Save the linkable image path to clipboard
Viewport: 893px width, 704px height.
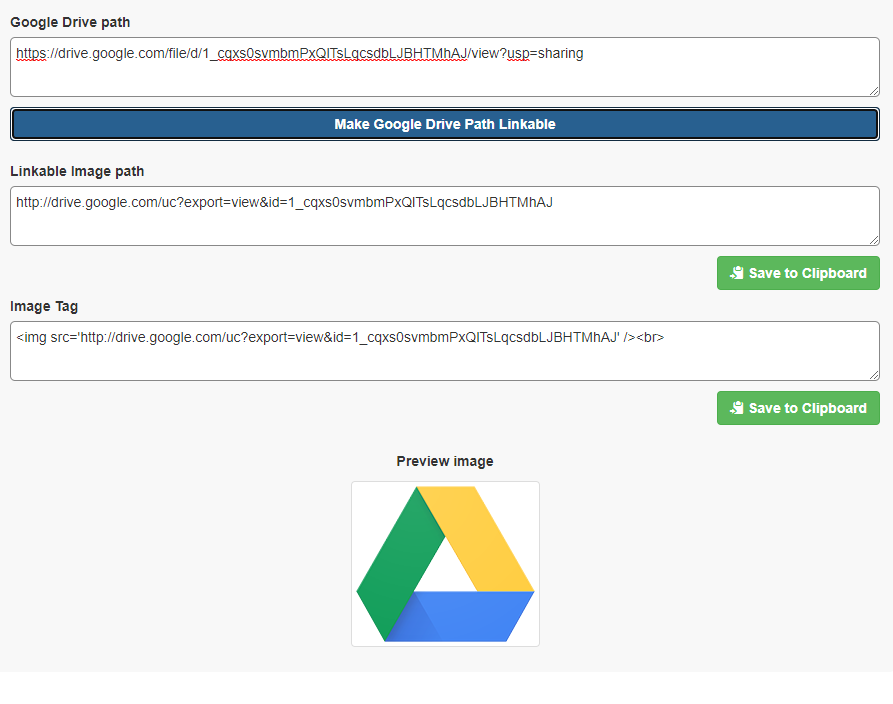[798, 273]
